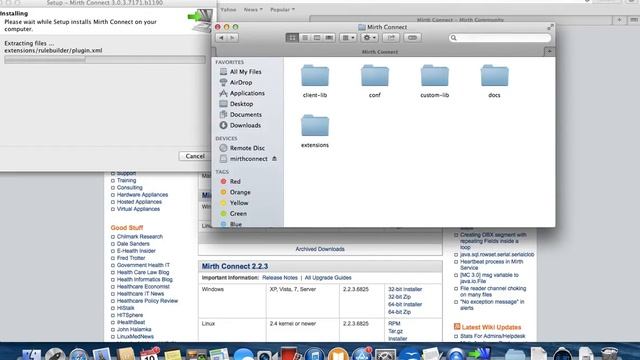Download the Windows 64-bit Zip
The width and height of the screenshot is (640, 360).
[x=399, y=312]
